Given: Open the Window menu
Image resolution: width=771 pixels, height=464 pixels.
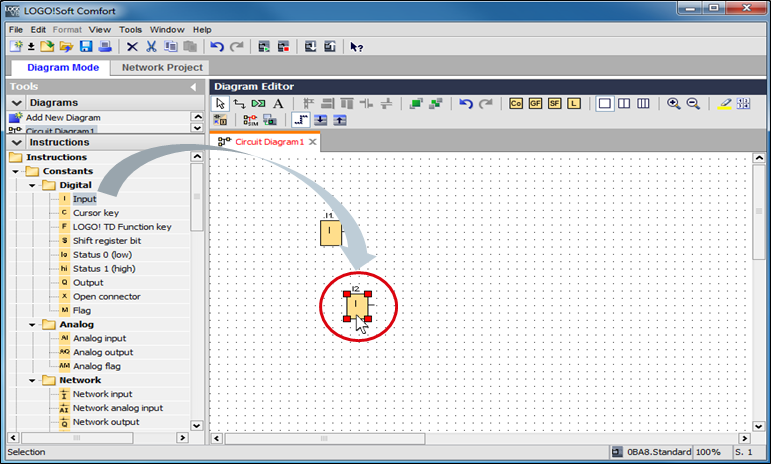Looking at the screenshot, I should tap(167, 29).
